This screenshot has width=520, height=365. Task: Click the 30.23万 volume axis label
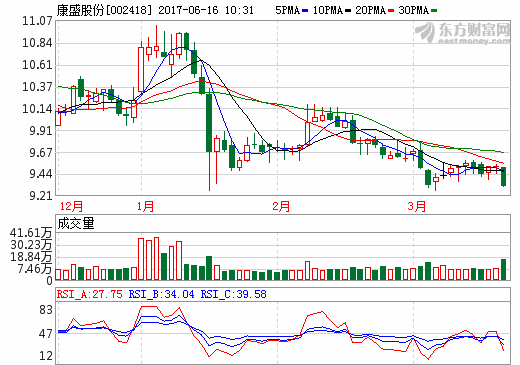pos(31,245)
